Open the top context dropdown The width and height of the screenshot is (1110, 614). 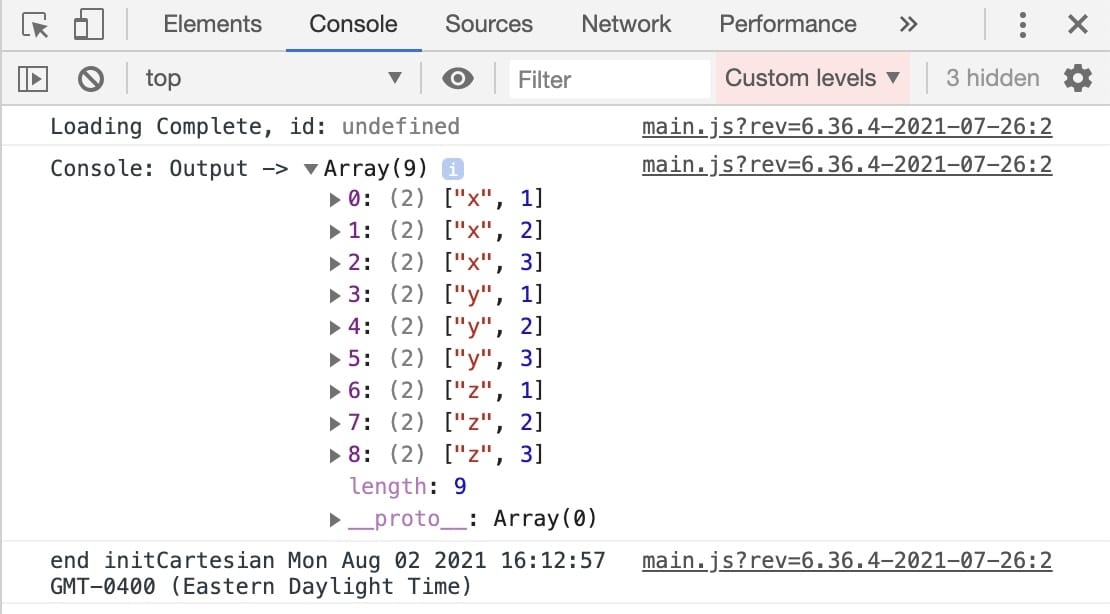[274, 79]
